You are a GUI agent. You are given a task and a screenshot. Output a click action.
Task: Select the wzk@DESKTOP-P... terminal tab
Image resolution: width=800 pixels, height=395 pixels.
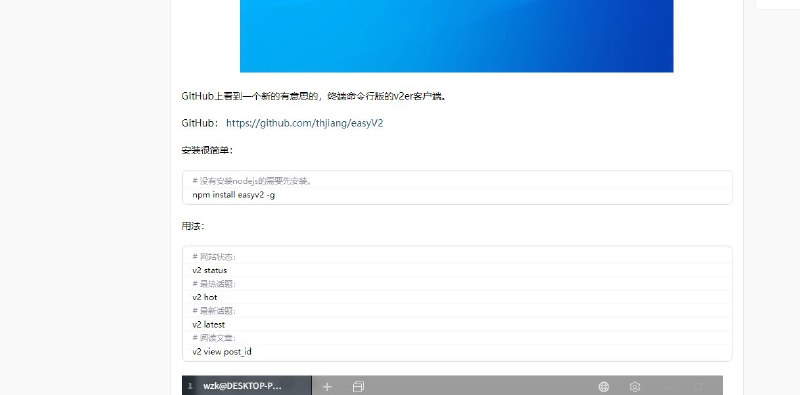point(247,386)
